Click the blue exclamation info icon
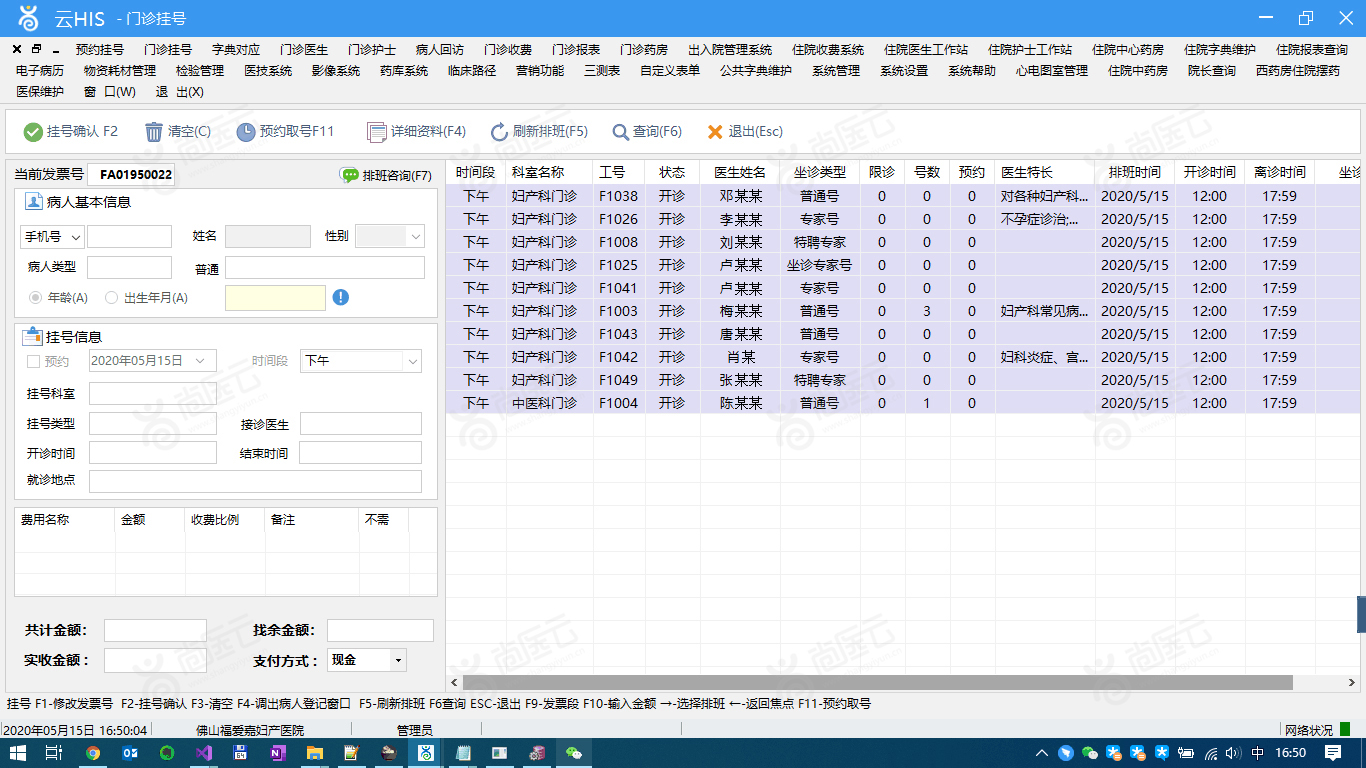 341,297
